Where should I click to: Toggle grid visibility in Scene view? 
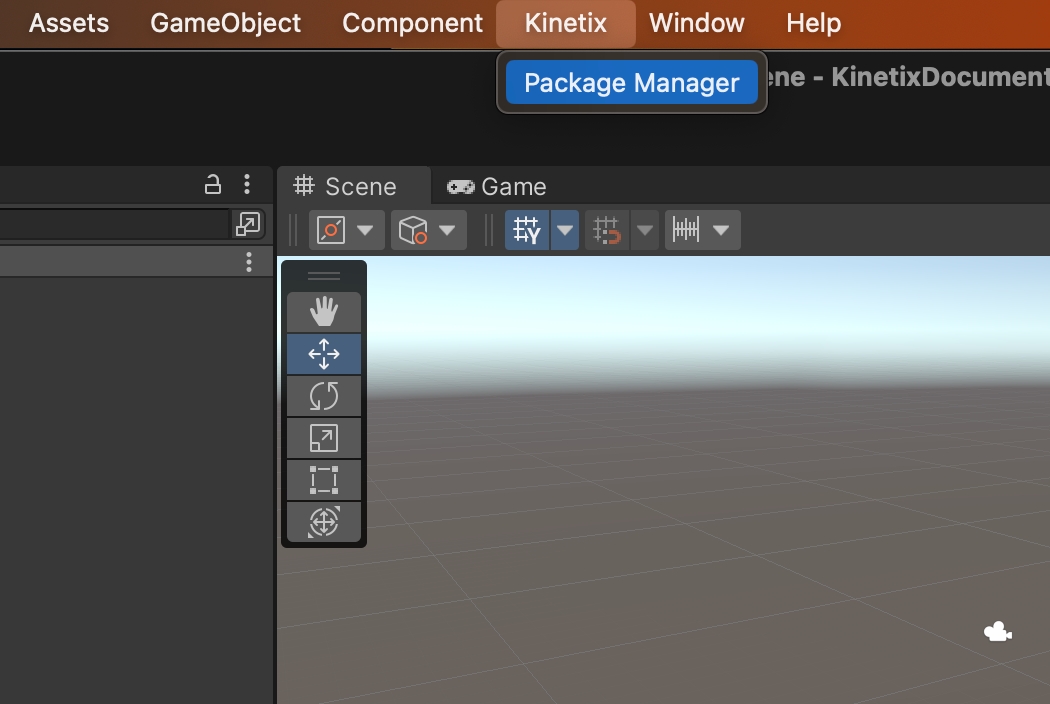click(x=526, y=231)
